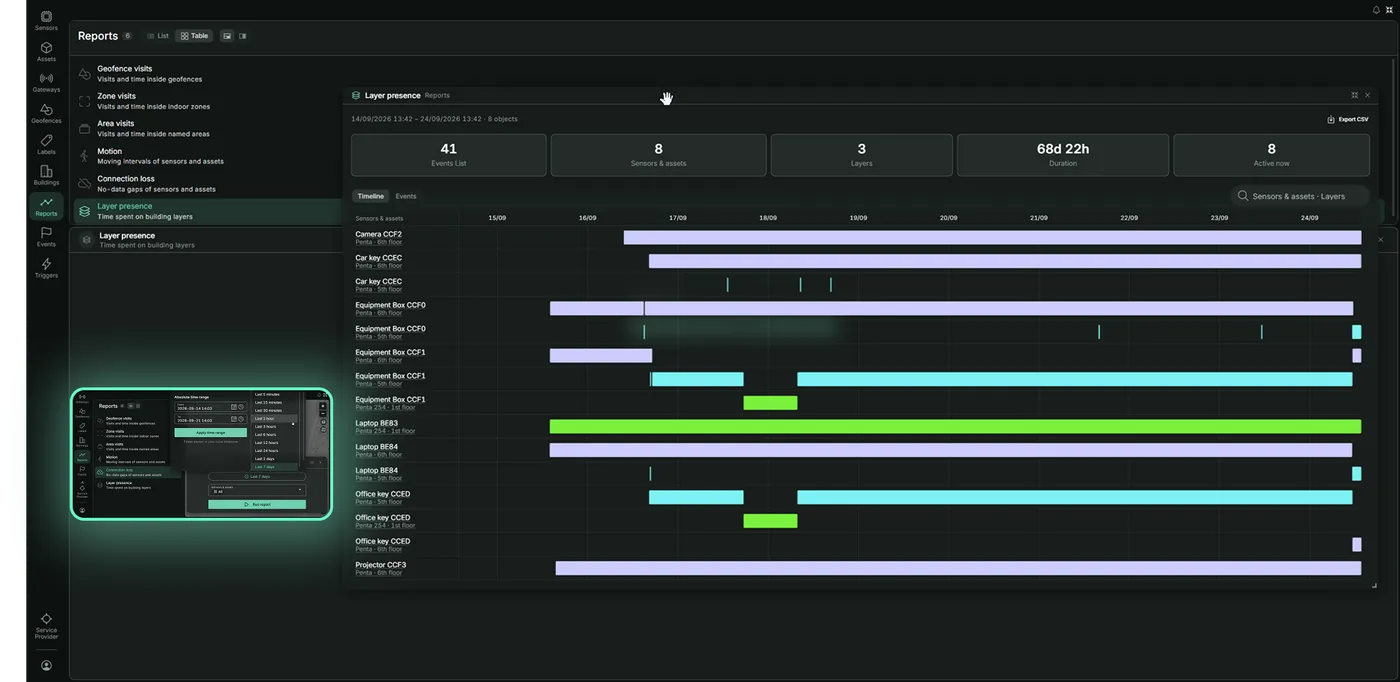Open the Area visits report

pos(208,128)
